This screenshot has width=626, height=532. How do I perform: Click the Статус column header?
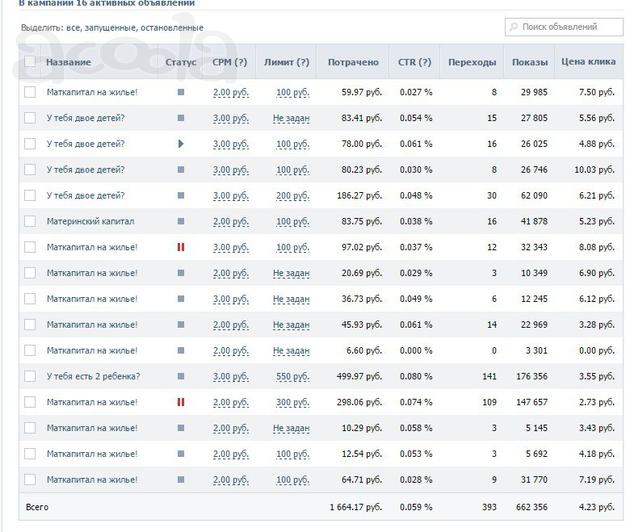(181, 62)
